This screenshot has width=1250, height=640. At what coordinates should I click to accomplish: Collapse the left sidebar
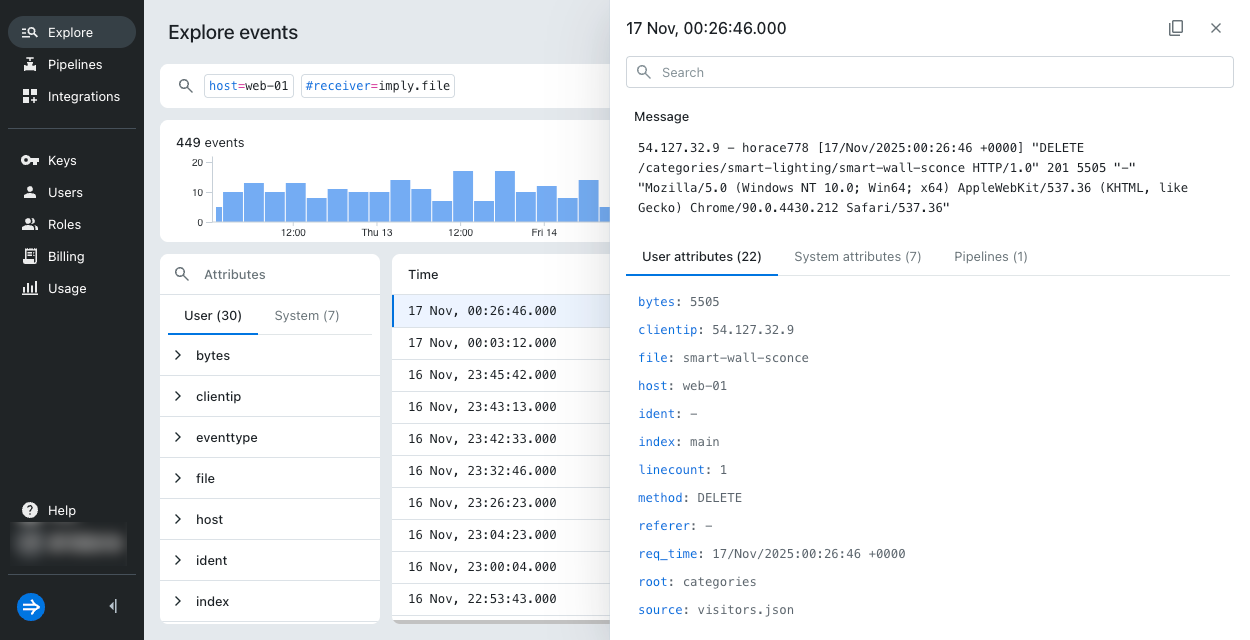(x=113, y=606)
